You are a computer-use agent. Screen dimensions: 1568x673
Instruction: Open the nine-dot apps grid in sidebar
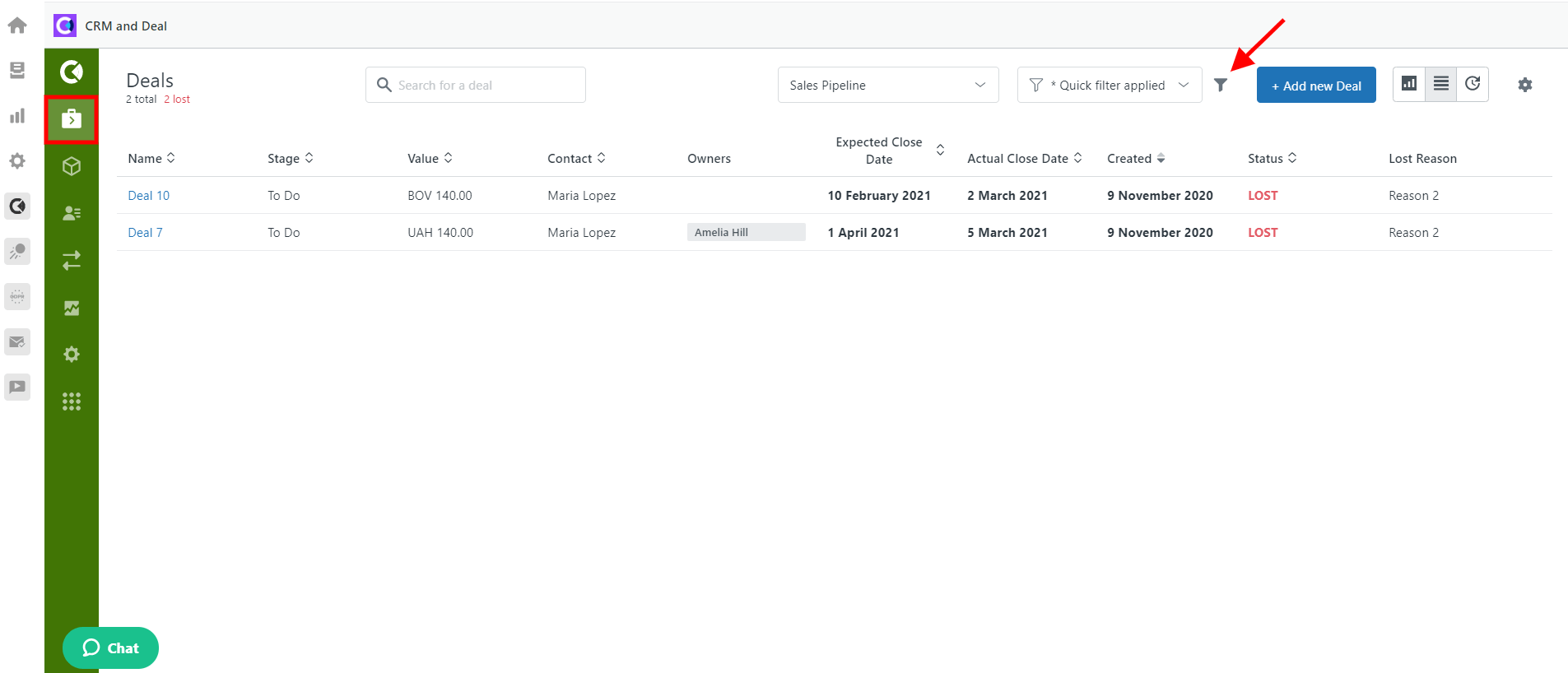[72, 401]
